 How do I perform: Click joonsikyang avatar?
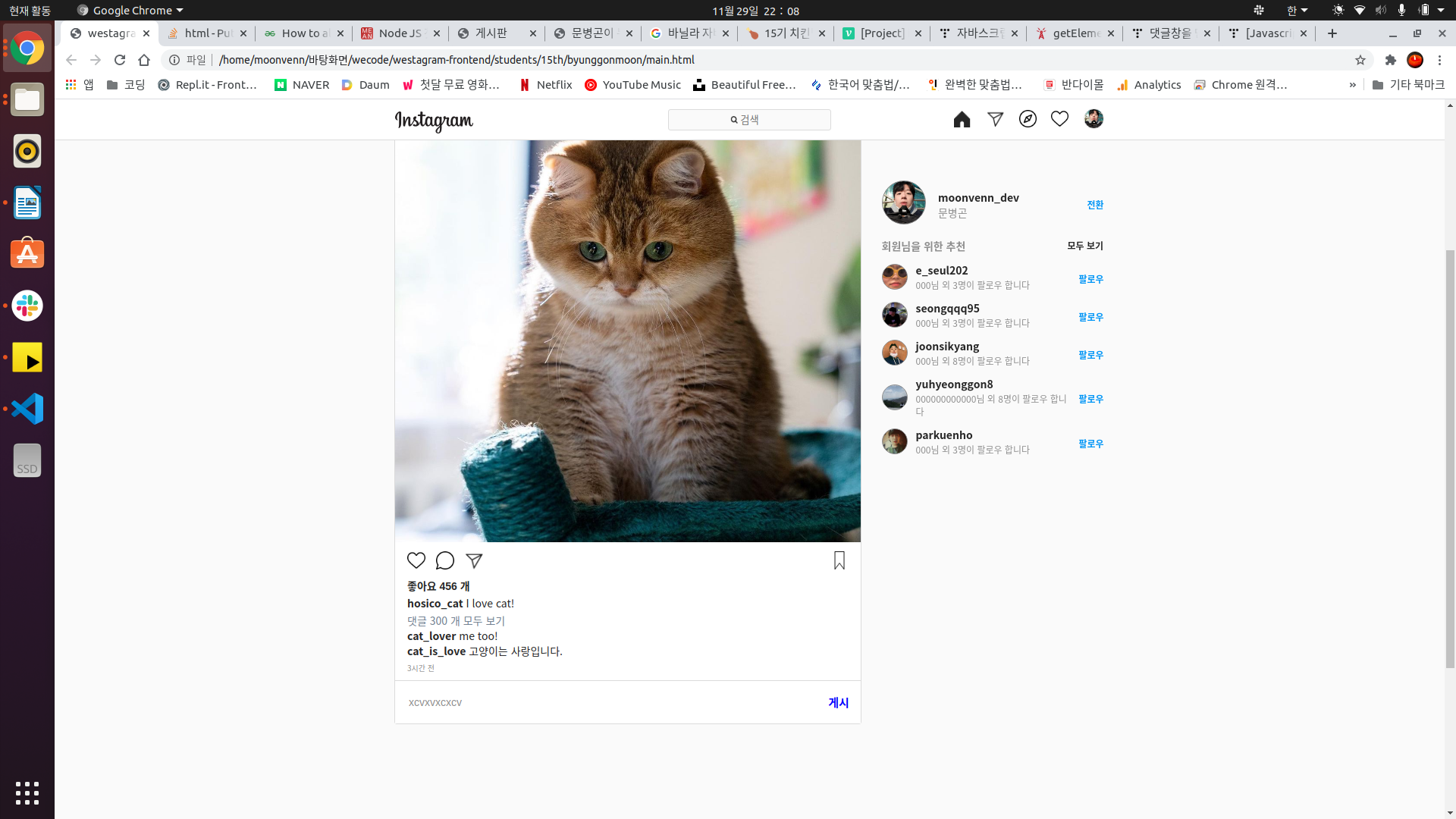(895, 353)
